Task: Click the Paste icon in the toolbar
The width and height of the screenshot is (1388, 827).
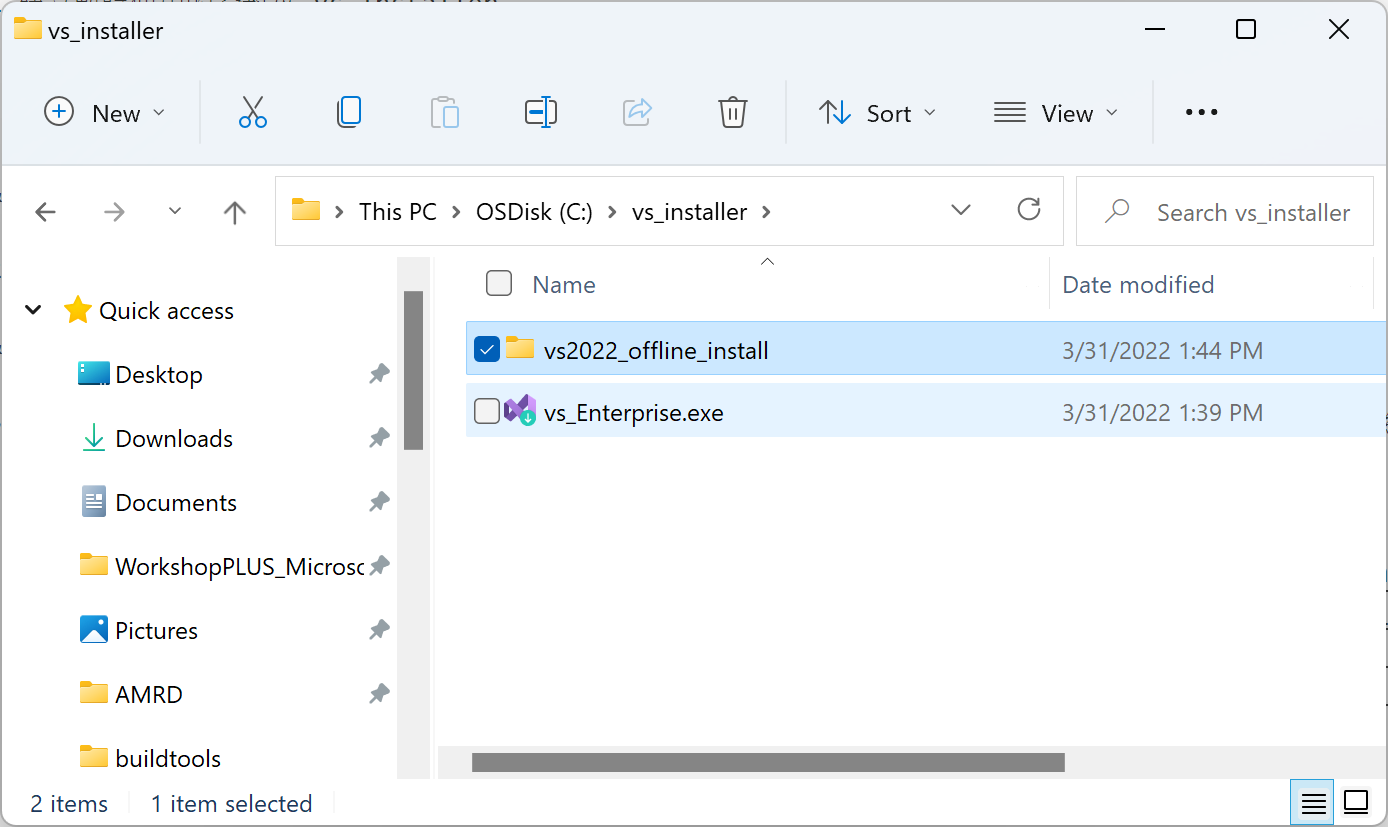Action: click(445, 112)
